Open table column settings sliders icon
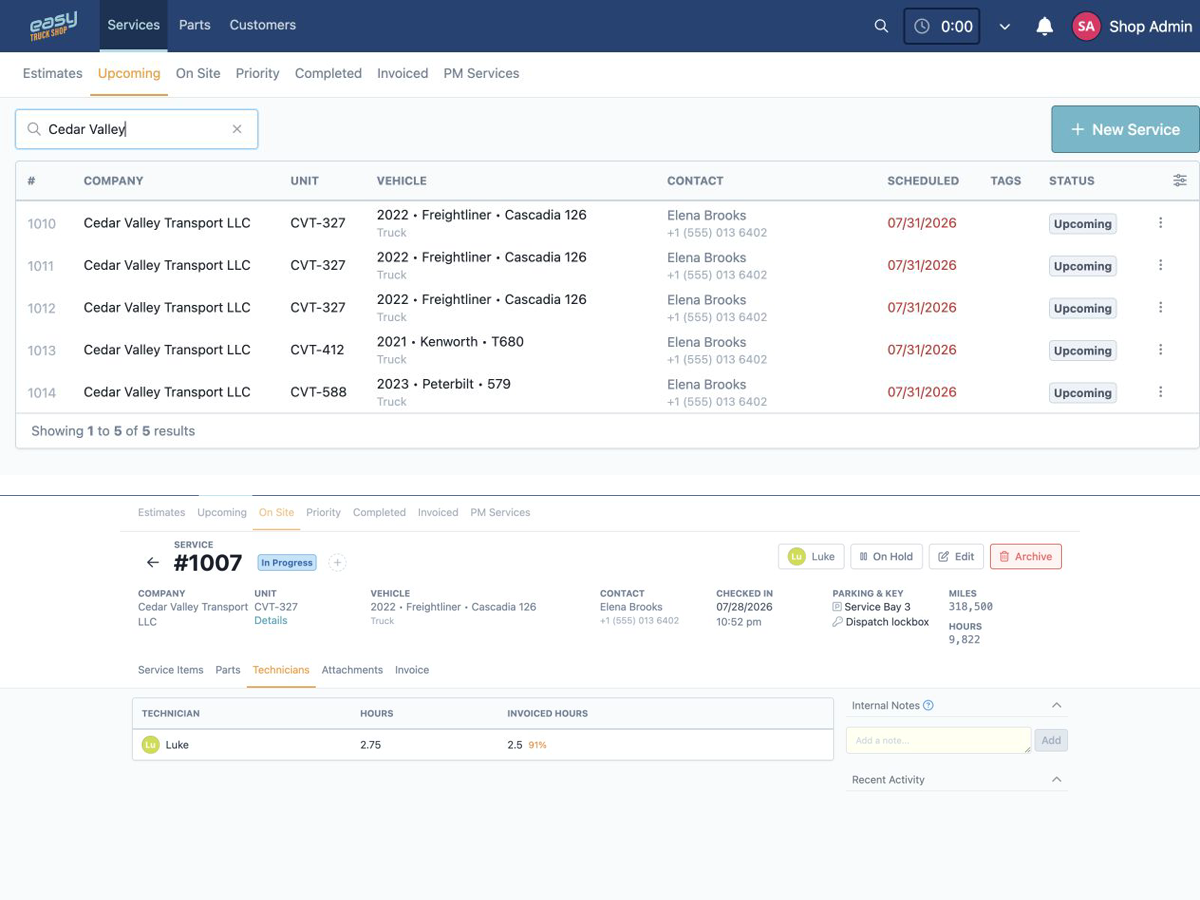Image resolution: width=1200 pixels, height=900 pixels. tap(1180, 181)
